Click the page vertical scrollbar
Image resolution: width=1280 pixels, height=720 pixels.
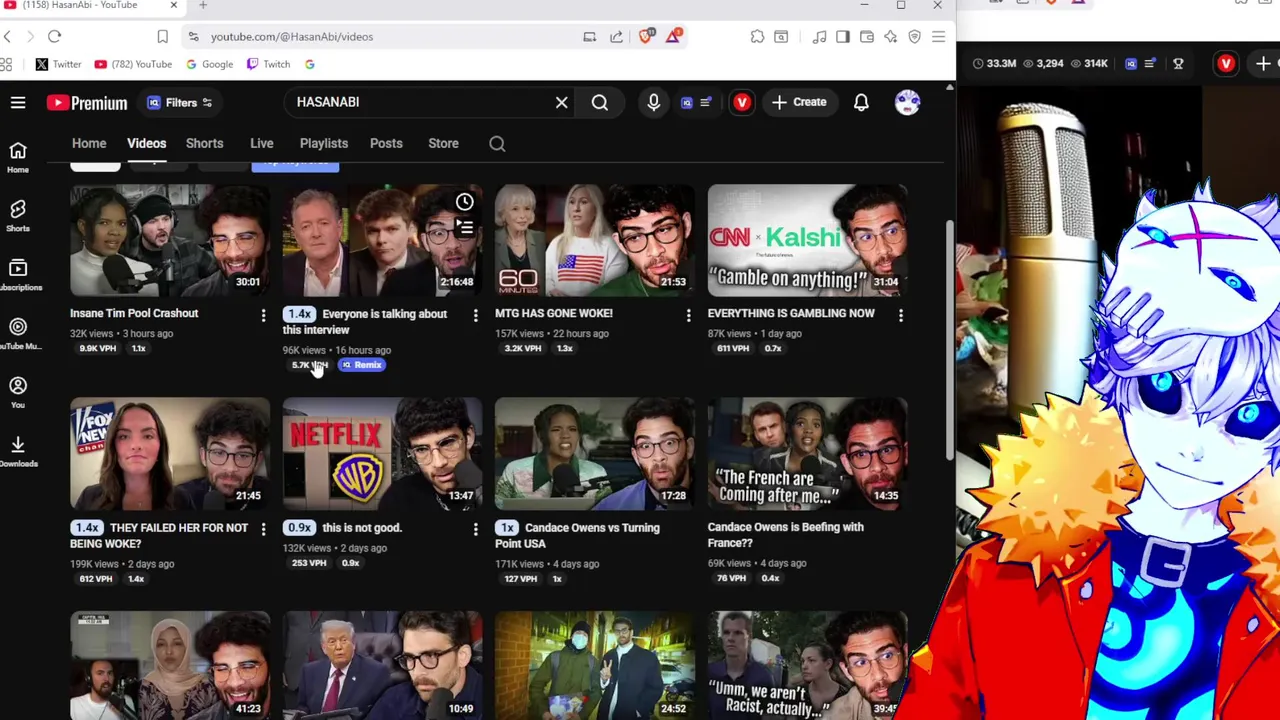point(949,340)
